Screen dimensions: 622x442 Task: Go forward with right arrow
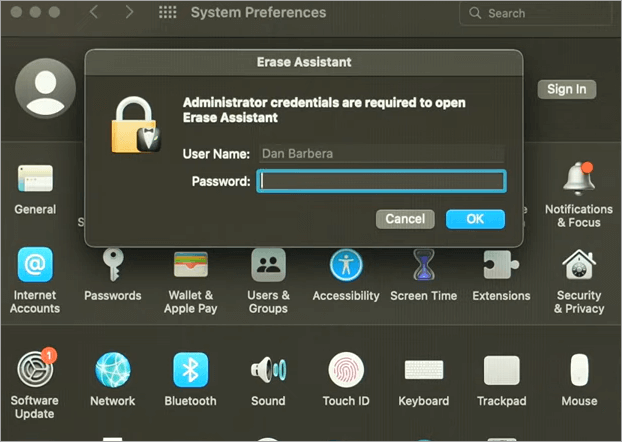(129, 12)
